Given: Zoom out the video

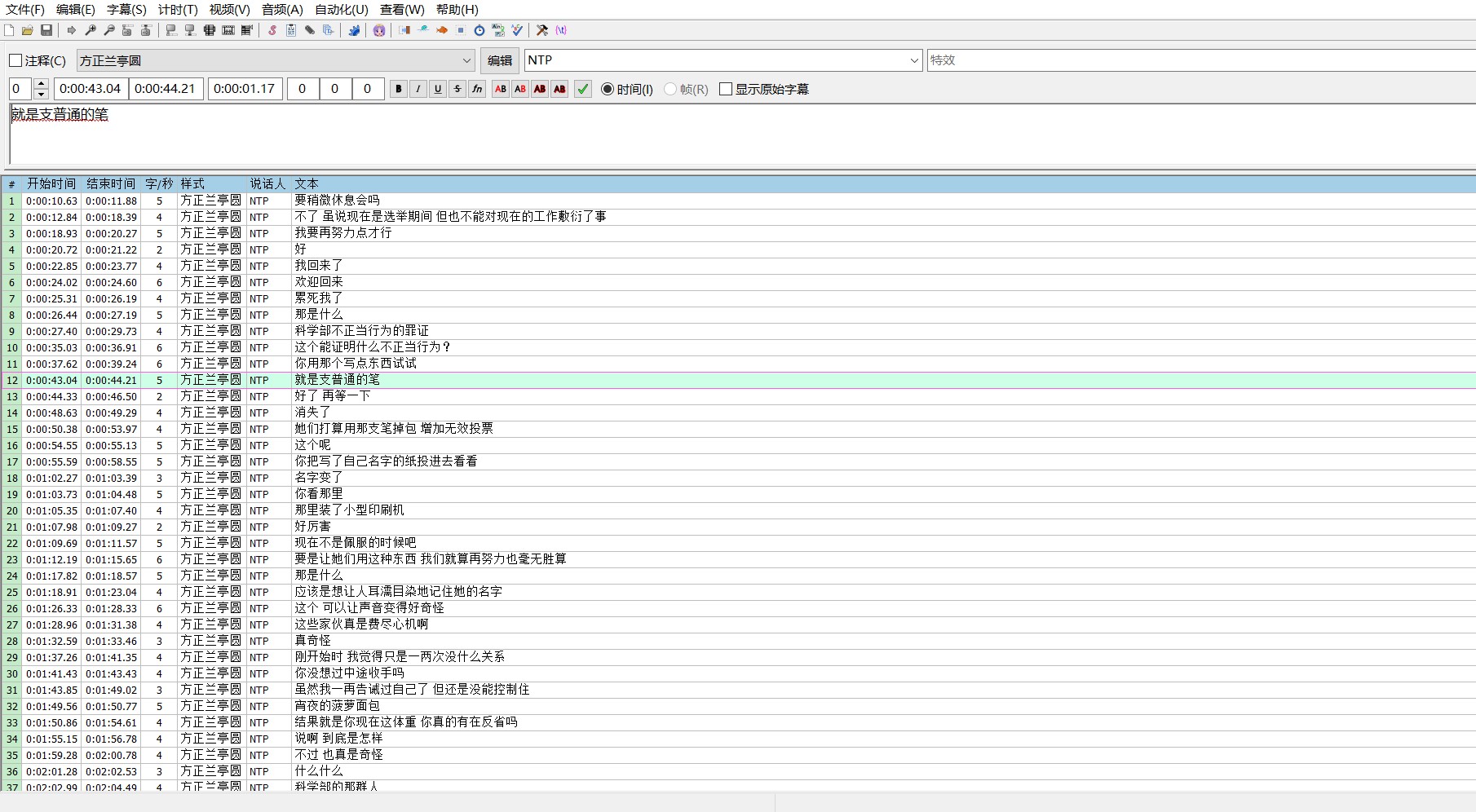Looking at the screenshot, I should click(x=109, y=30).
